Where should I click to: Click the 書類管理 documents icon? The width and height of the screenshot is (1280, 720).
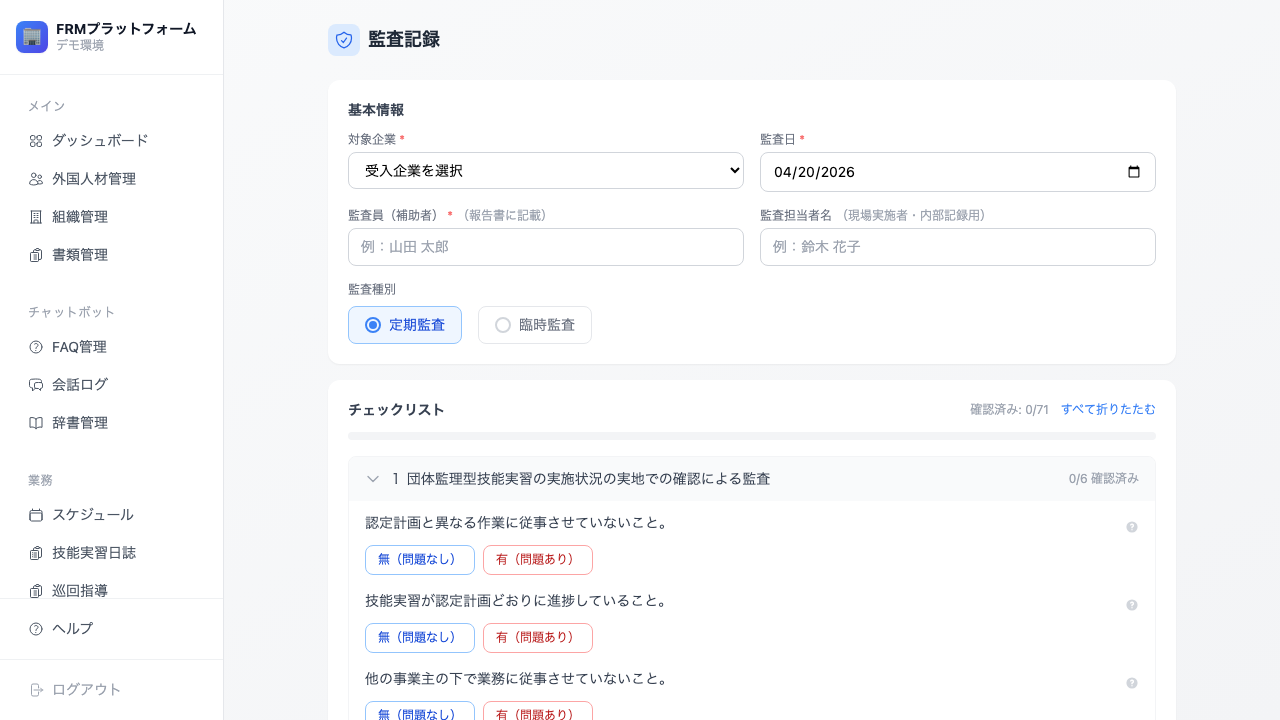pyautogui.click(x=36, y=255)
